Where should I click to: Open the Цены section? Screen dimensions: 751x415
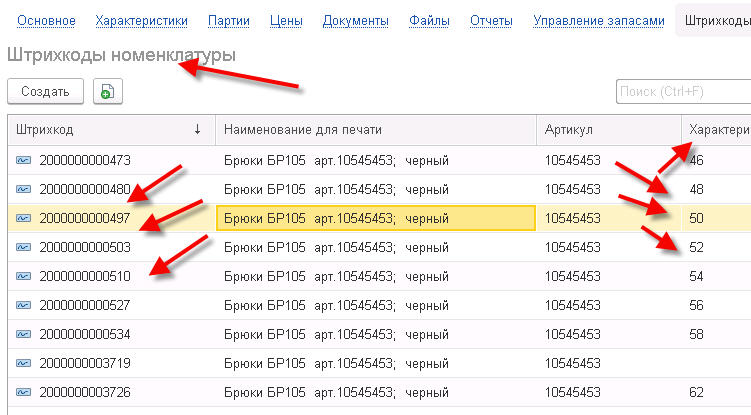tap(286, 21)
